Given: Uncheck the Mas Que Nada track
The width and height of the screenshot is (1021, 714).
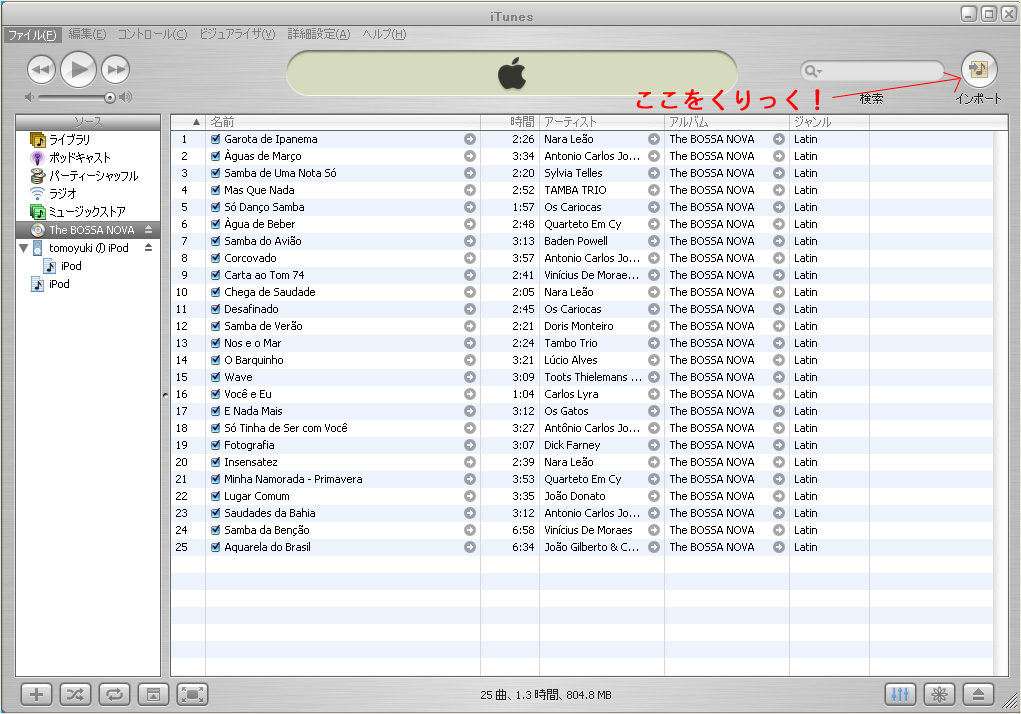Looking at the screenshot, I should click(x=216, y=190).
